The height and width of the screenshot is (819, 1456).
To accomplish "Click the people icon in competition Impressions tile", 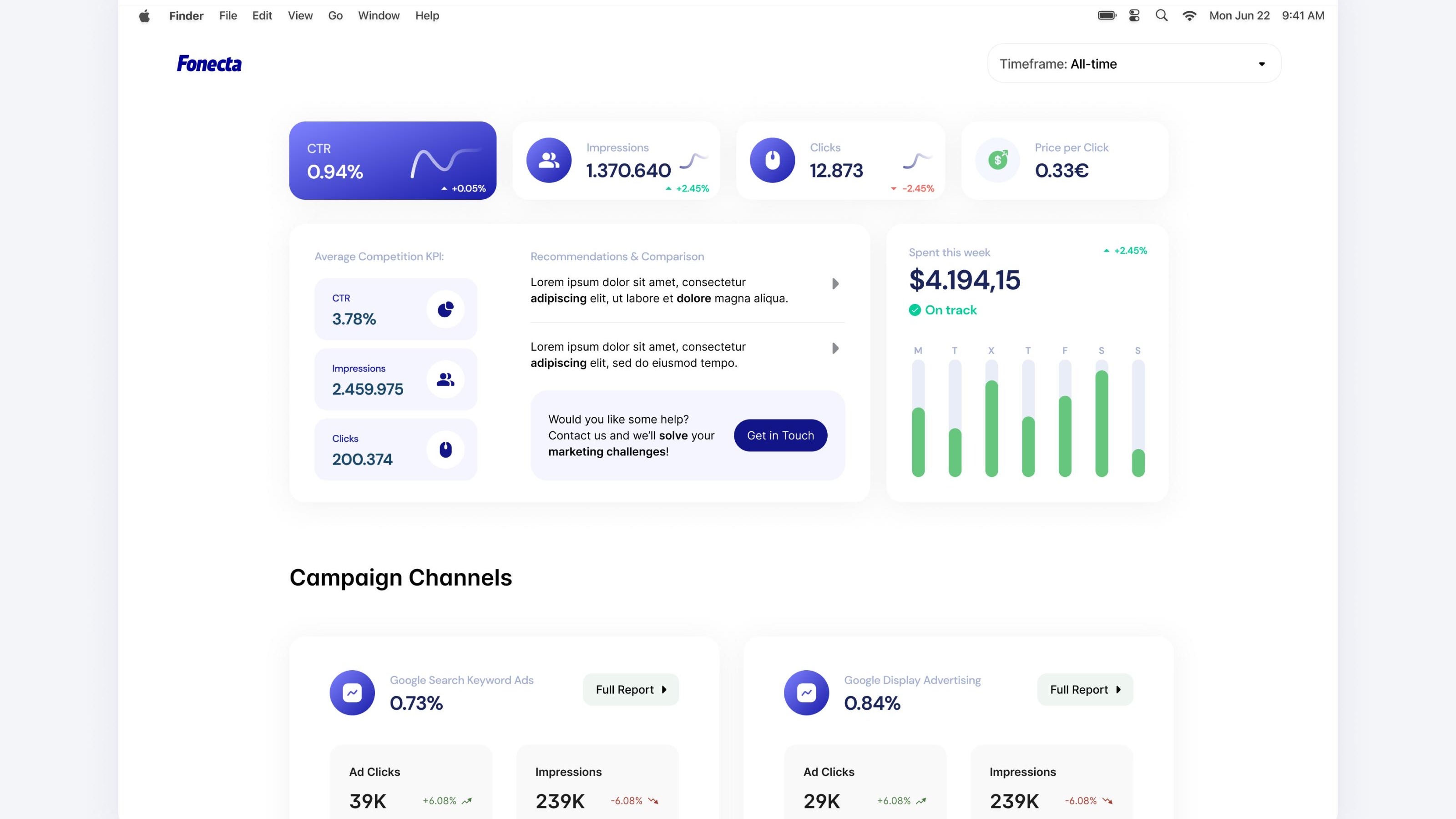I will (x=445, y=379).
